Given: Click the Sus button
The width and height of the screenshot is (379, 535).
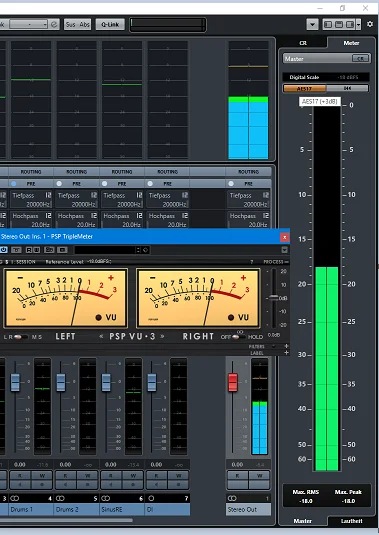Looking at the screenshot, I should tap(71, 25).
